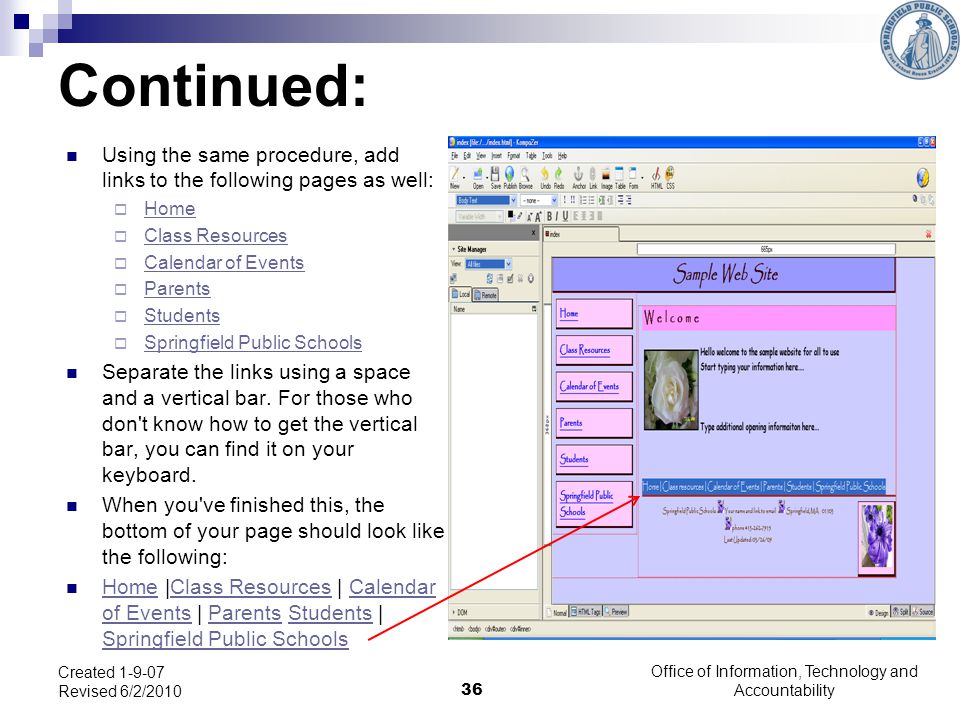Click the Link chain toolbar icon
Screen dimensions: 960x720
[x=593, y=174]
